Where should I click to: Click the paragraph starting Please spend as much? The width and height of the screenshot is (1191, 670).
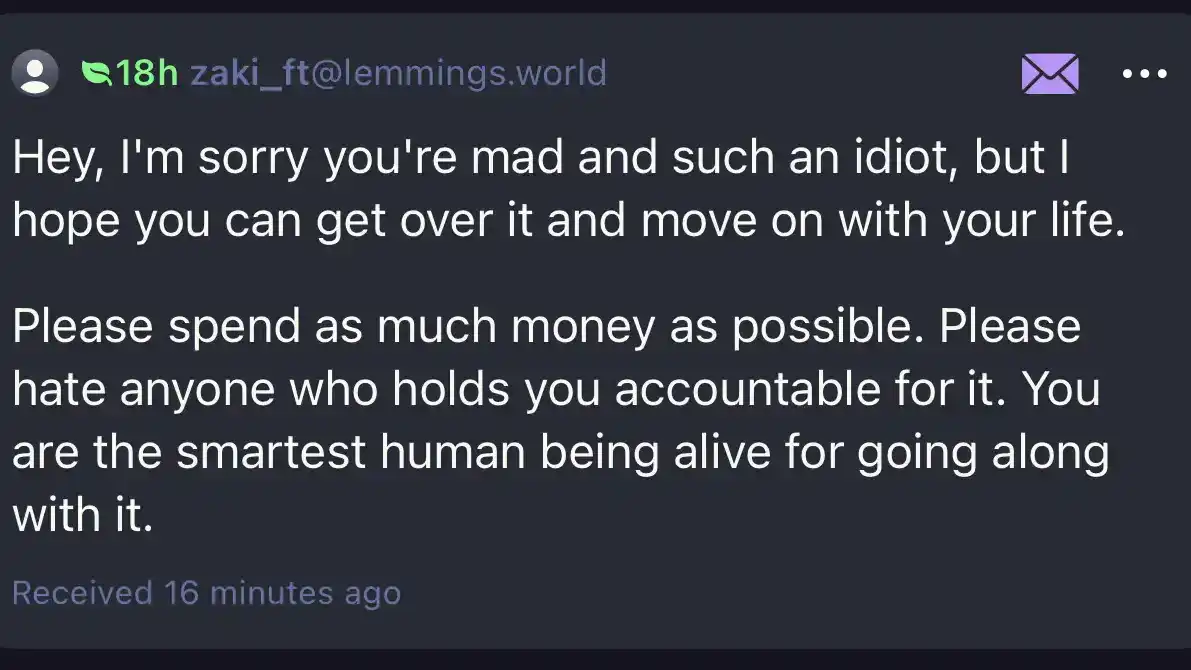[x=560, y=420]
